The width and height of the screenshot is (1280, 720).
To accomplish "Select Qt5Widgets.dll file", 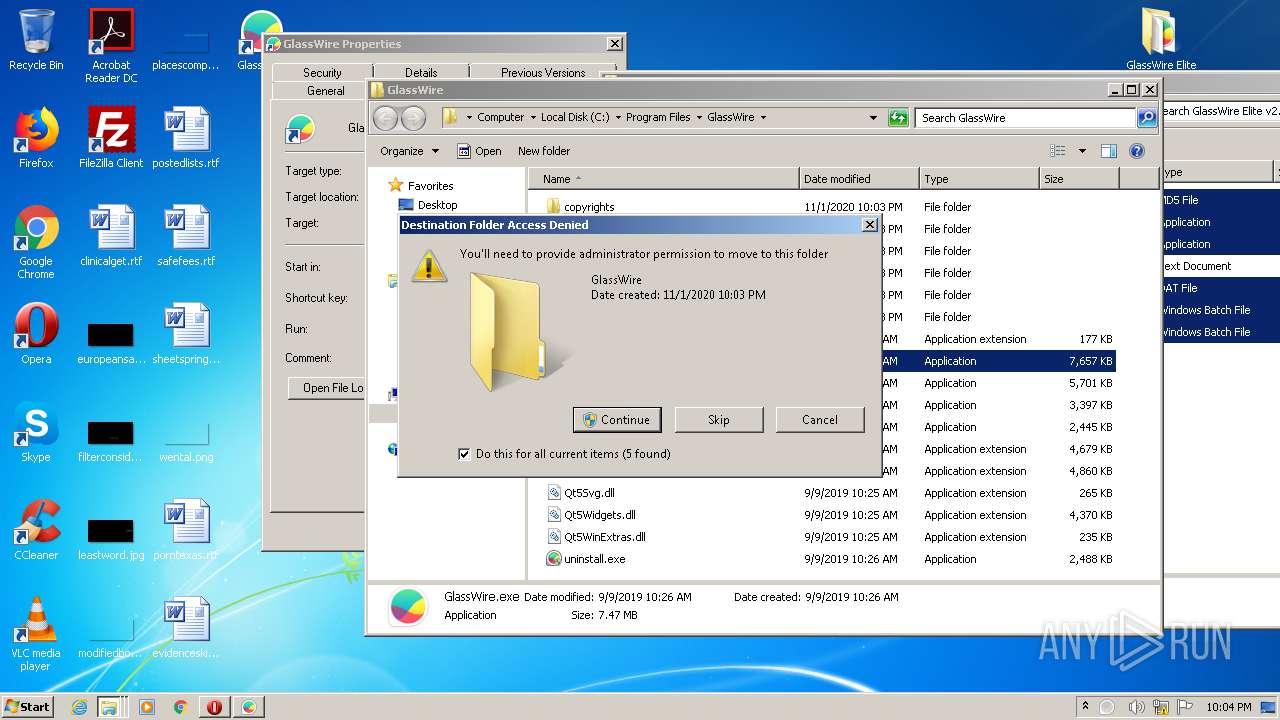I will 830,515.
